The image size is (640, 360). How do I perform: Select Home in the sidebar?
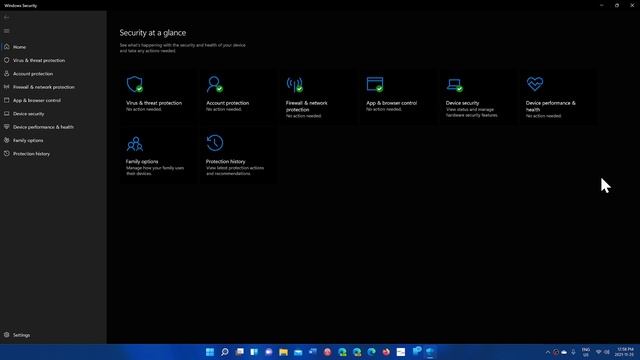(53, 47)
